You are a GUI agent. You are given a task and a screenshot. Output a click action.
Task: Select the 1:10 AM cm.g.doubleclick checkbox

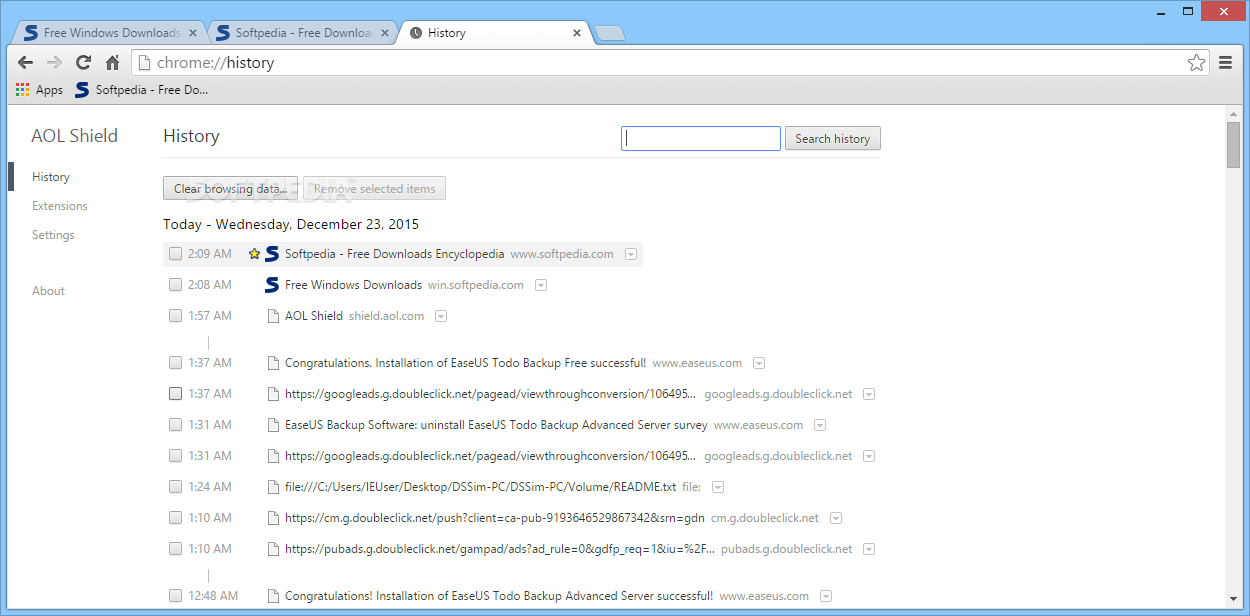tap(176, 518)
